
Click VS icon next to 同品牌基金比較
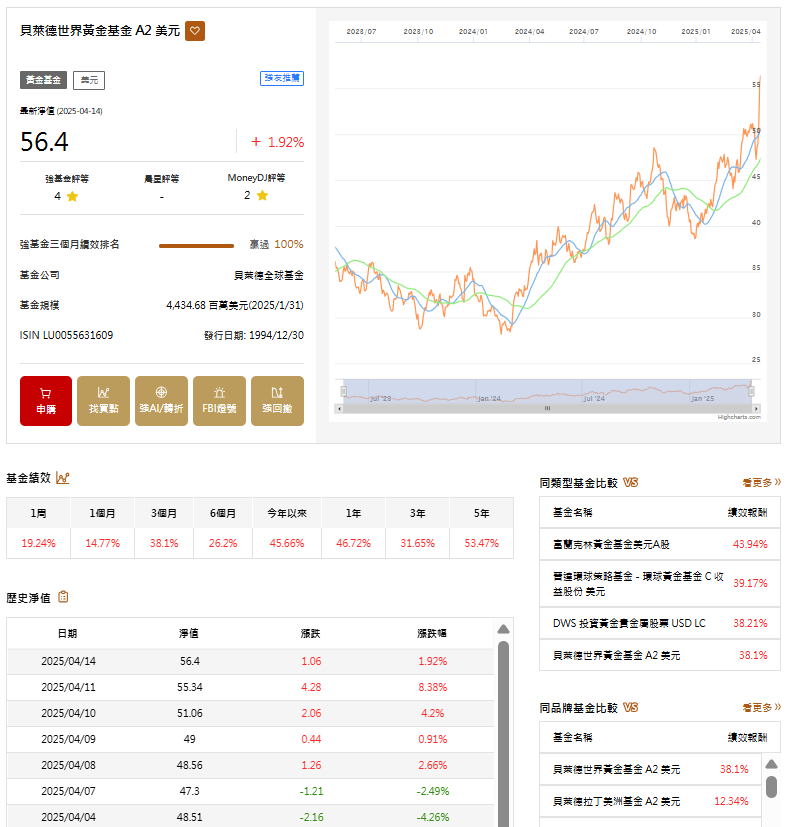pos(630,707)
